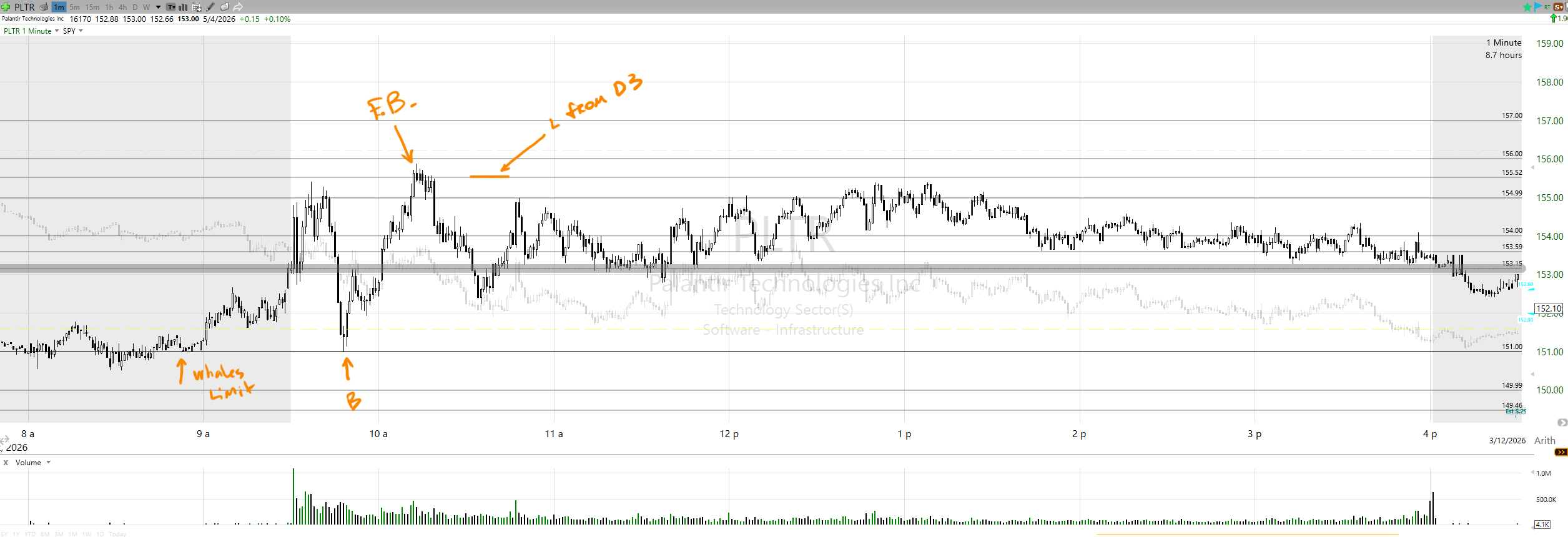The height and width of the screenshot is (537, 1568).
Task: Click the green star favorite icon
Action: pos(1527,7)
